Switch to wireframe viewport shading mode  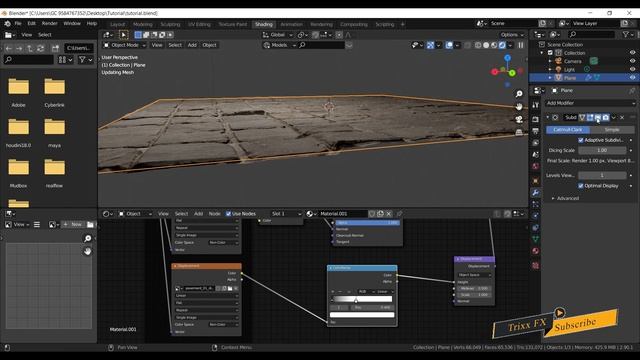[x=478, y=45]
